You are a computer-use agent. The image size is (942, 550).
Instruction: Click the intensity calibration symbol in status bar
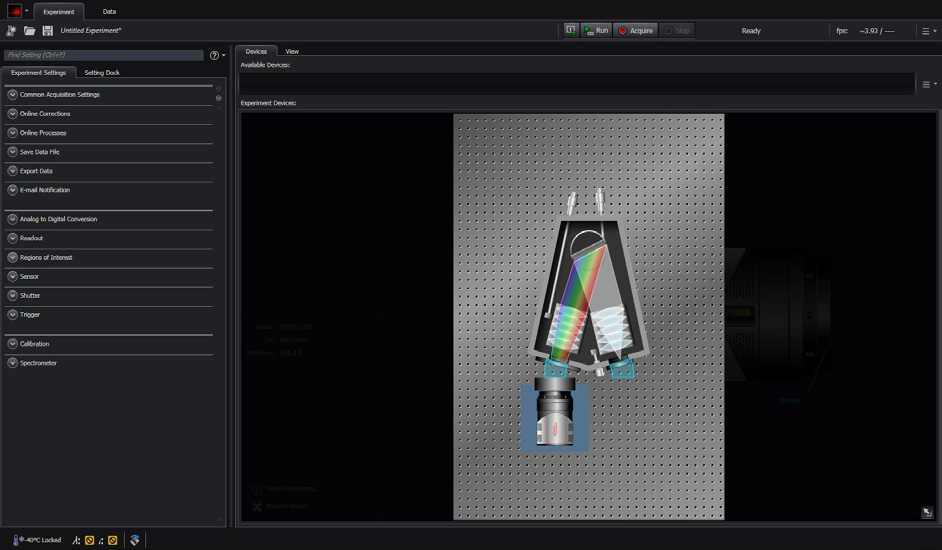click(x=101, y=541)
